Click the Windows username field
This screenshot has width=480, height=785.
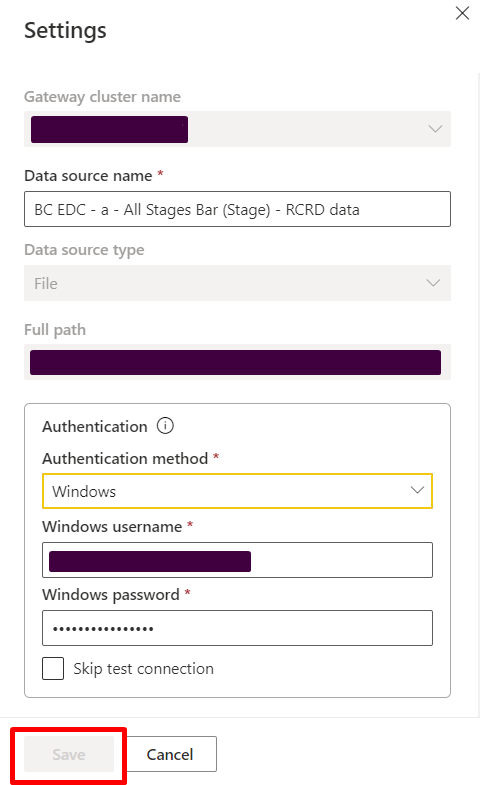click(237, 560)
